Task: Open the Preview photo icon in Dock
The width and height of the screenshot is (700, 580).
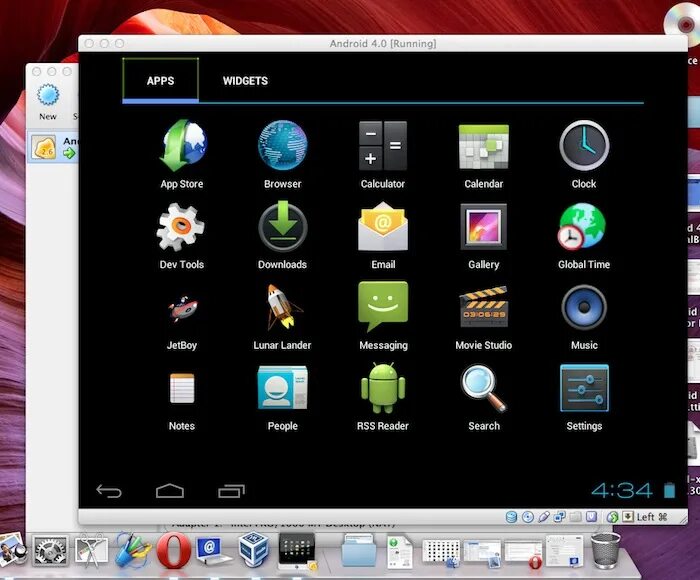Action: pos(11,549)
